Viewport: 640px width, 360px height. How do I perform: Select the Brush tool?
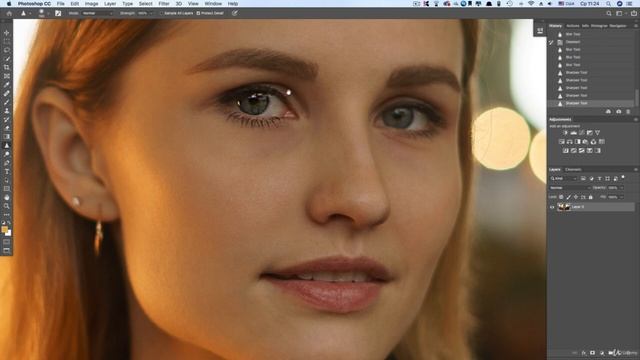(7, 102)
